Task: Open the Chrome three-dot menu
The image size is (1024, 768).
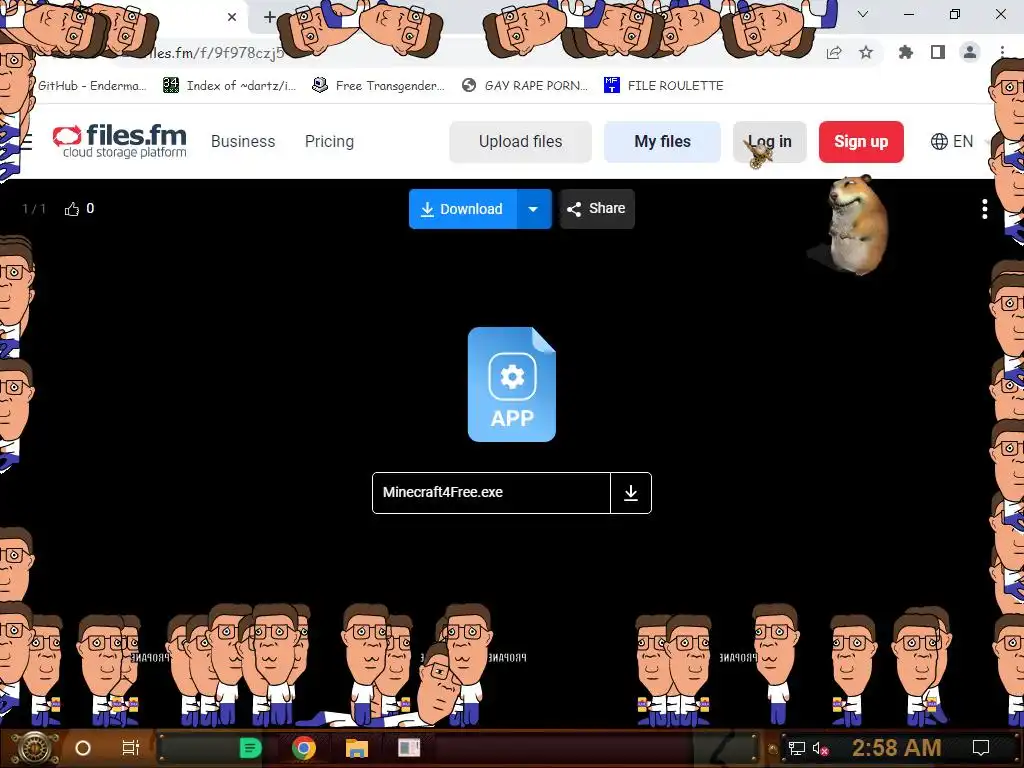Action: click(1002, 52)
